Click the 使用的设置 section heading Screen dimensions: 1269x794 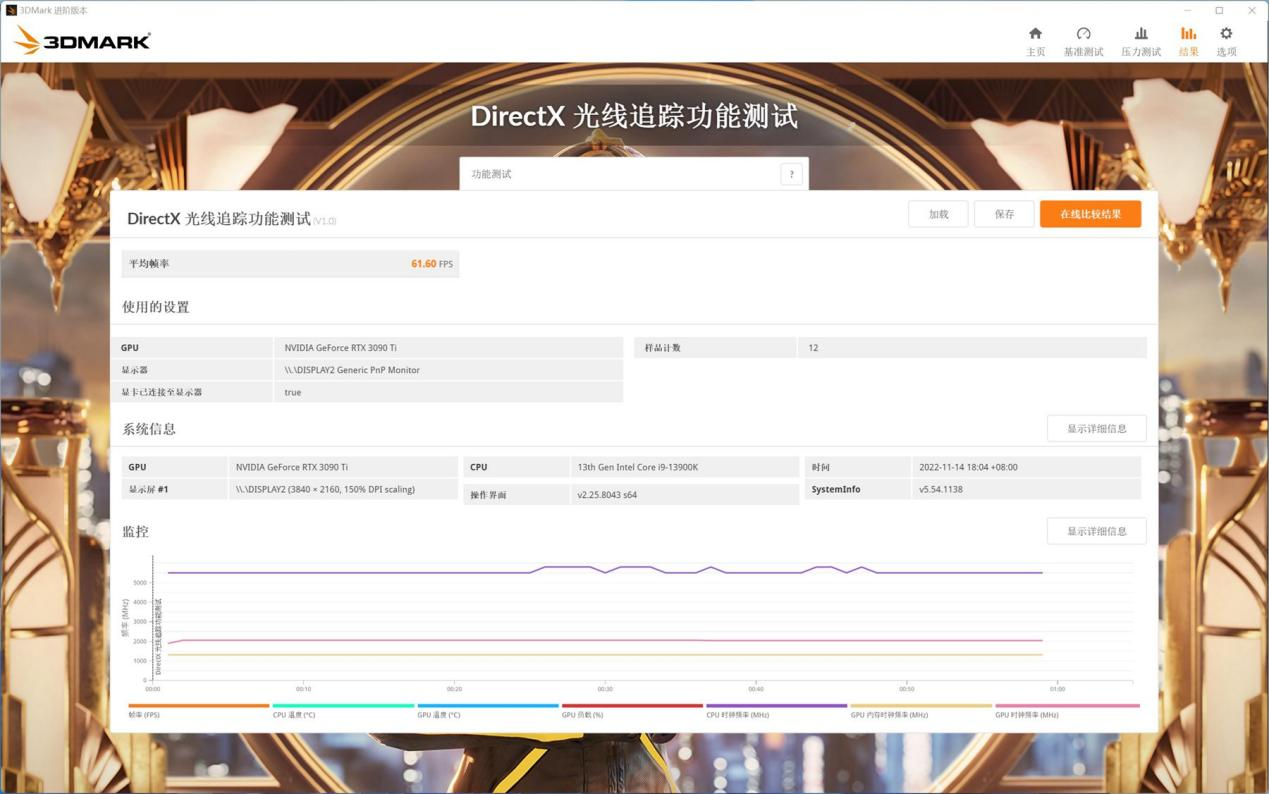[x=156, y=307]
